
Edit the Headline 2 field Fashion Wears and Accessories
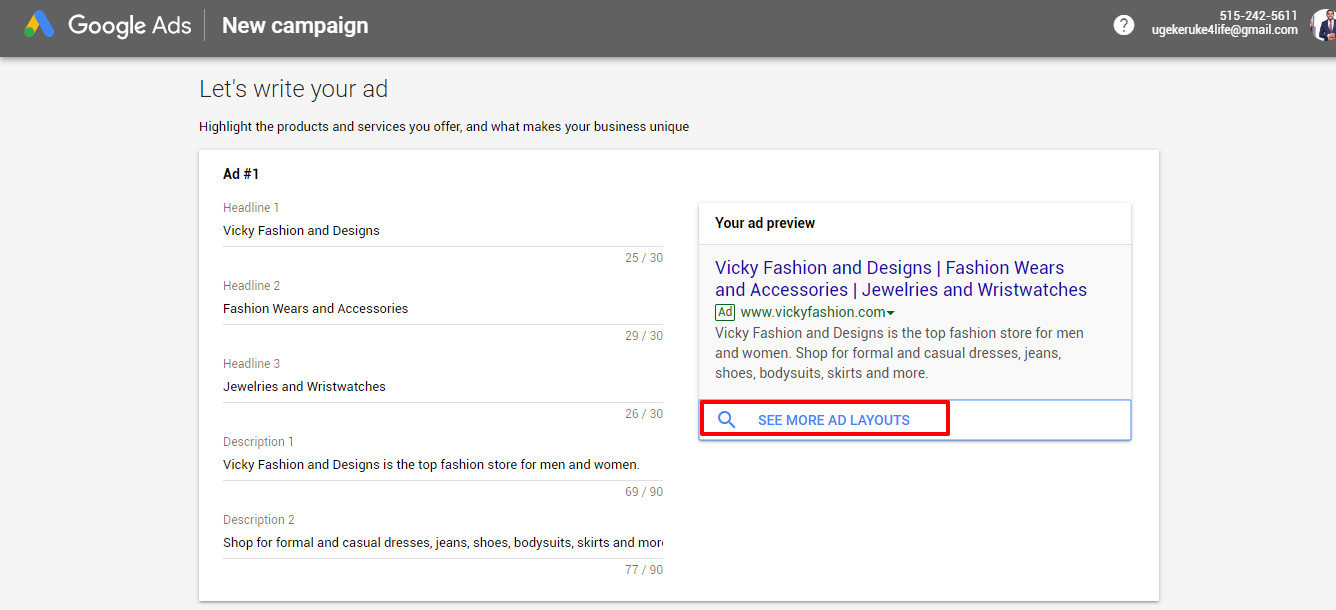442,309
